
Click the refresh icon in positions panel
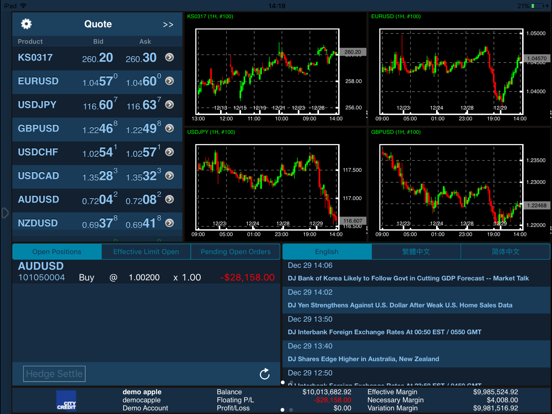(x=265, y=374)
